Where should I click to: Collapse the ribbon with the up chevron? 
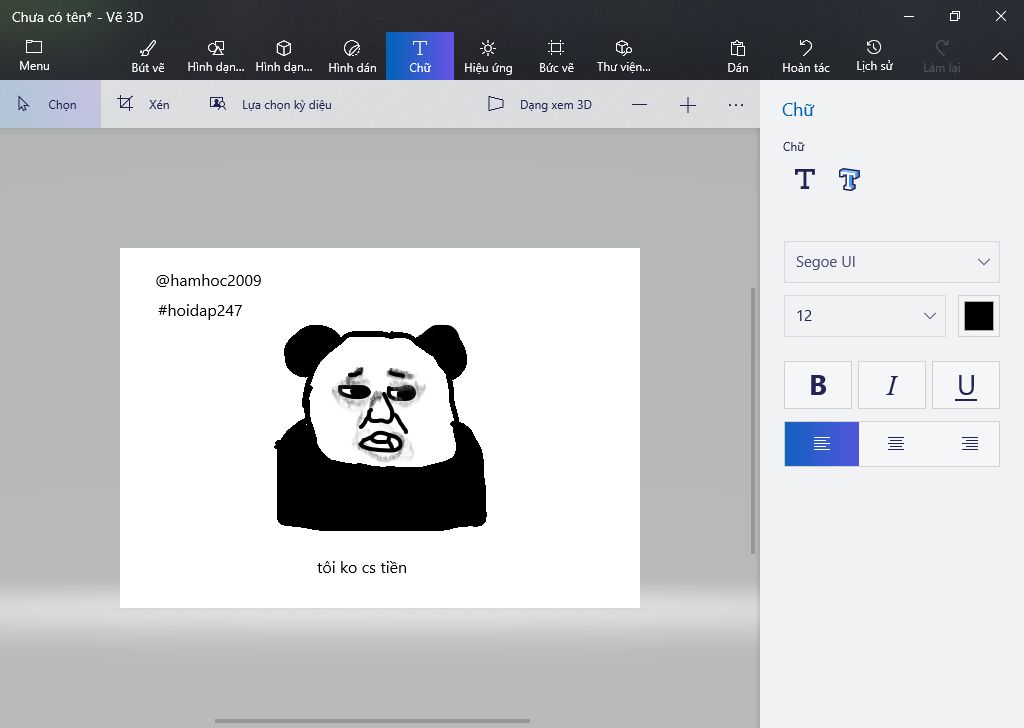click(x=1000, y=56)
